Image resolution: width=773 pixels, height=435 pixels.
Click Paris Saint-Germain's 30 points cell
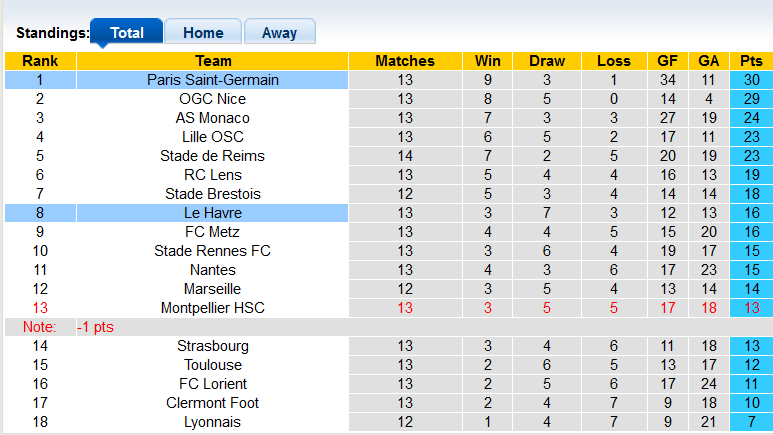(751, 80)
